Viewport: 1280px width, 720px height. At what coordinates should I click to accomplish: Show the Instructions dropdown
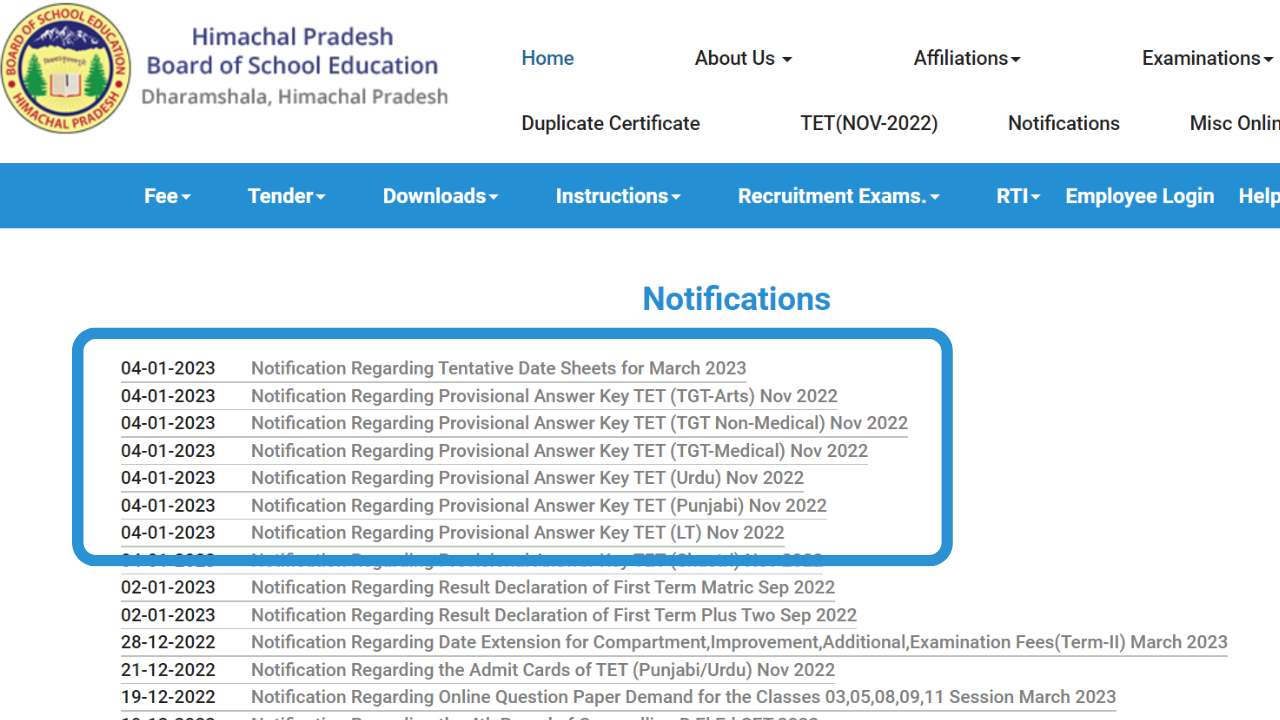click(617, 196)
